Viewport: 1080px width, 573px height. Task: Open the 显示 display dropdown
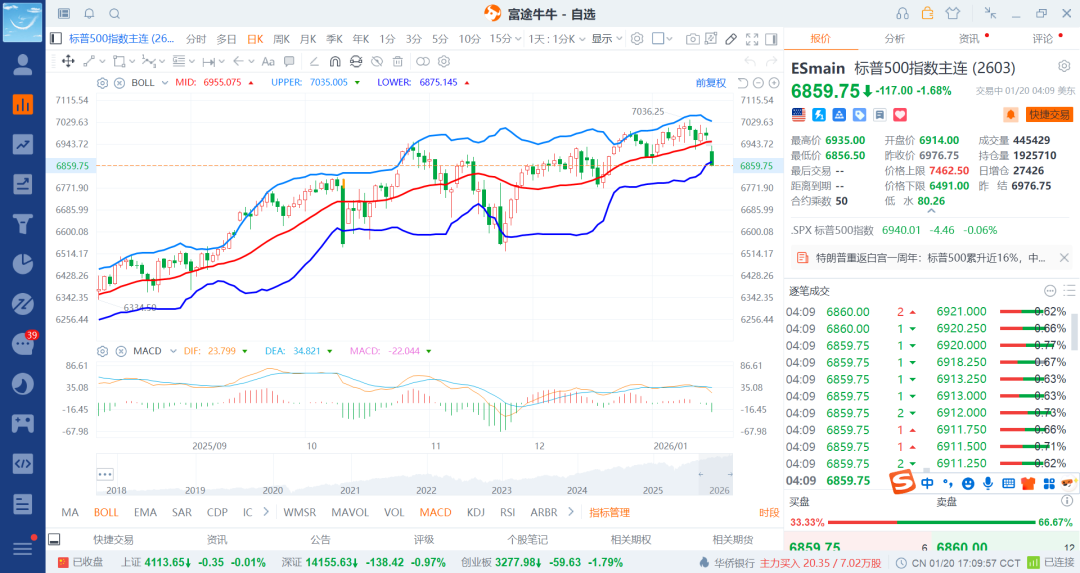pos(606,39)
